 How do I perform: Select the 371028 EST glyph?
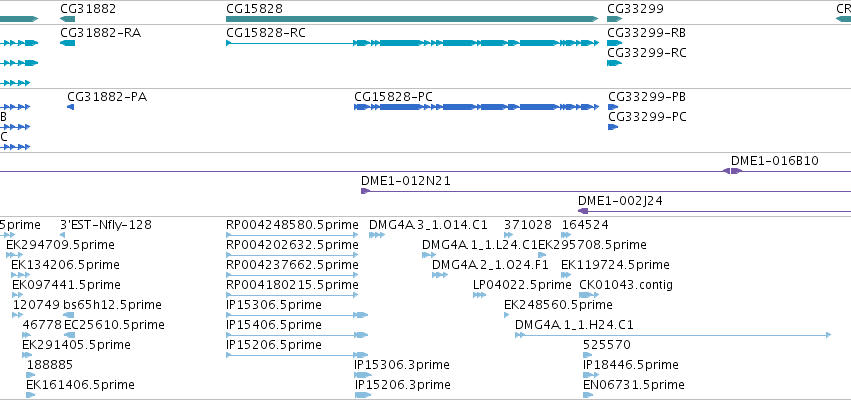click(x=509, y=235)
